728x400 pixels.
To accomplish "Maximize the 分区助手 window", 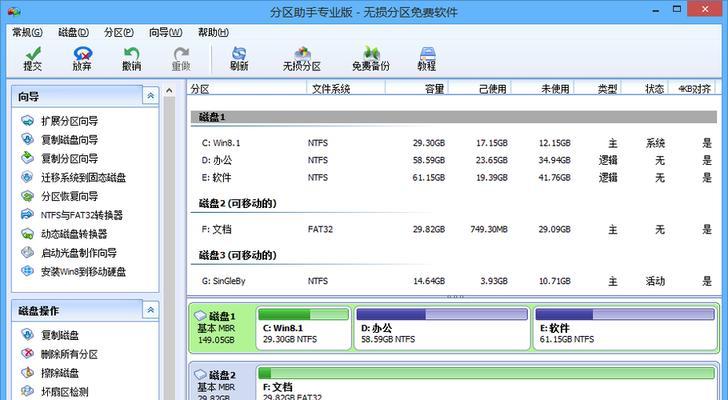I will (x=676, y=9).
